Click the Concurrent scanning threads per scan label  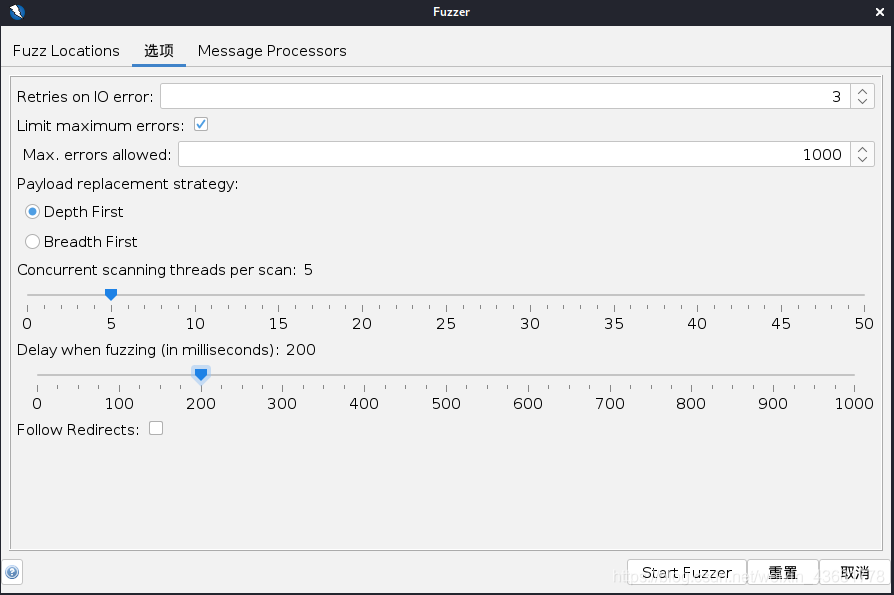[157, 270]
